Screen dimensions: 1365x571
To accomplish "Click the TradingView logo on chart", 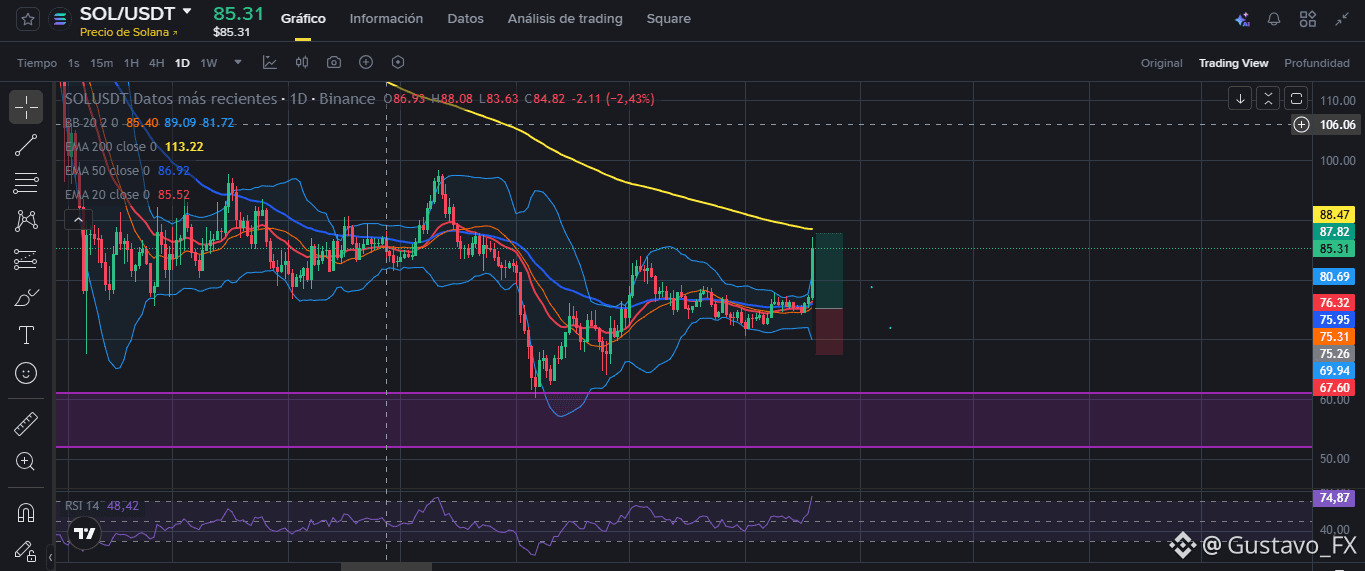I will 86,534.
